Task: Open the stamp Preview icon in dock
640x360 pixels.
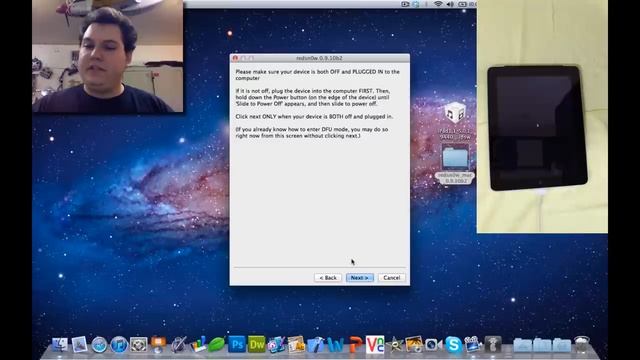Action: point(80,345)
